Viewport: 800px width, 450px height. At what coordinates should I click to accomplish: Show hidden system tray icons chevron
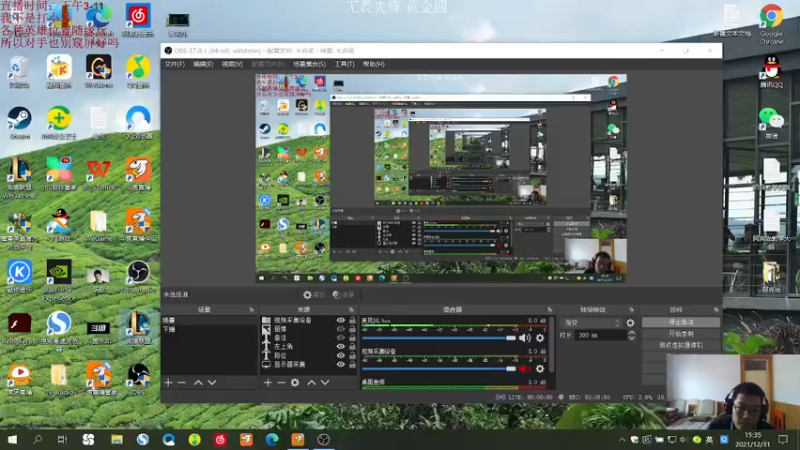(x=621, y=439)
